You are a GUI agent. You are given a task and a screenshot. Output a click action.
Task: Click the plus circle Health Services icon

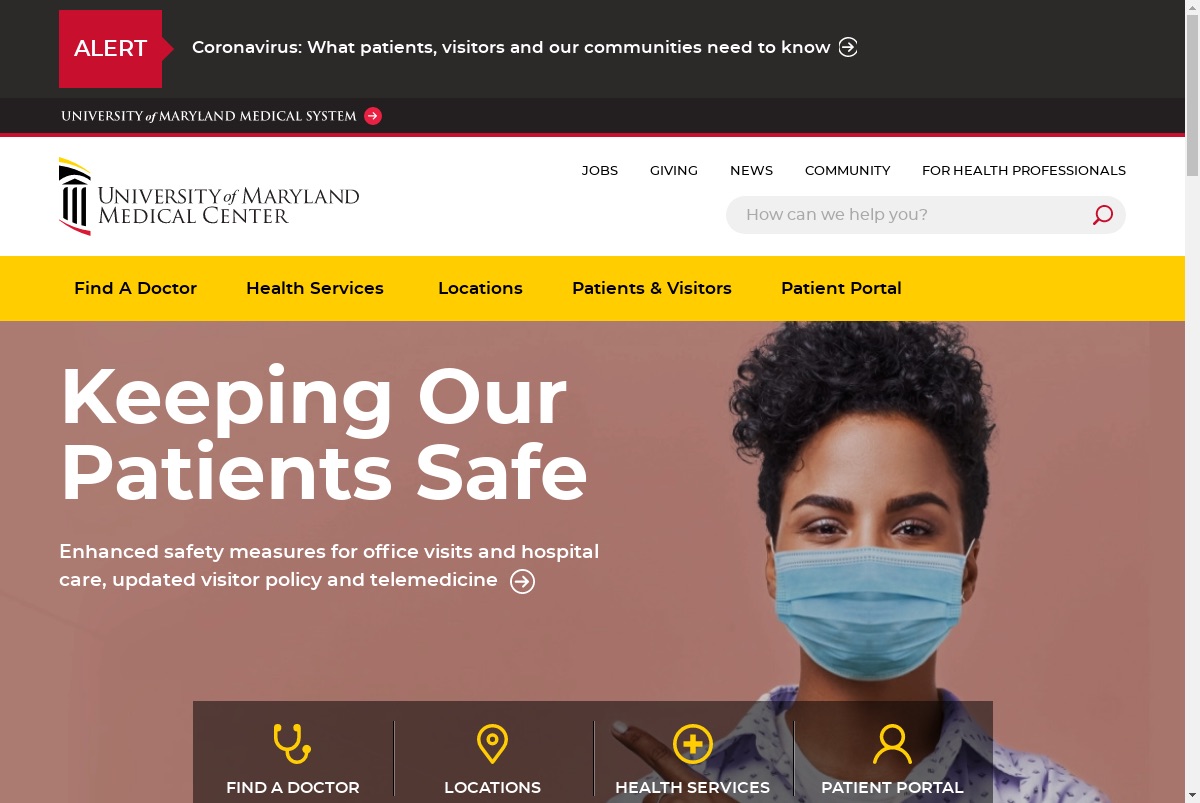(x=692, y=745)
